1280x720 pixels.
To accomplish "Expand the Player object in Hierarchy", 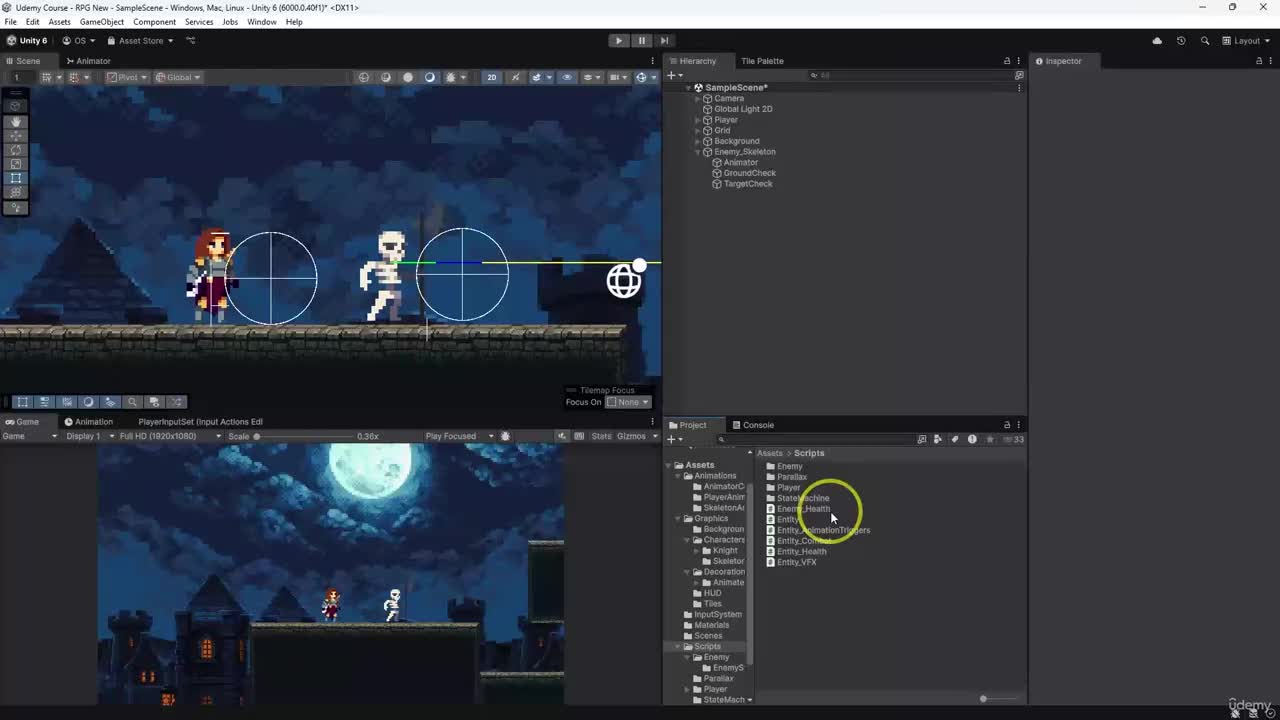I will click(698, 120).
